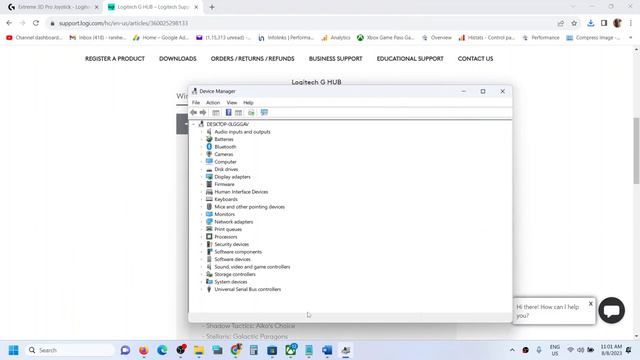Switch to the Extreme 3D Pro Joystick browser tab
640x360 pixels.
point(53,7)
